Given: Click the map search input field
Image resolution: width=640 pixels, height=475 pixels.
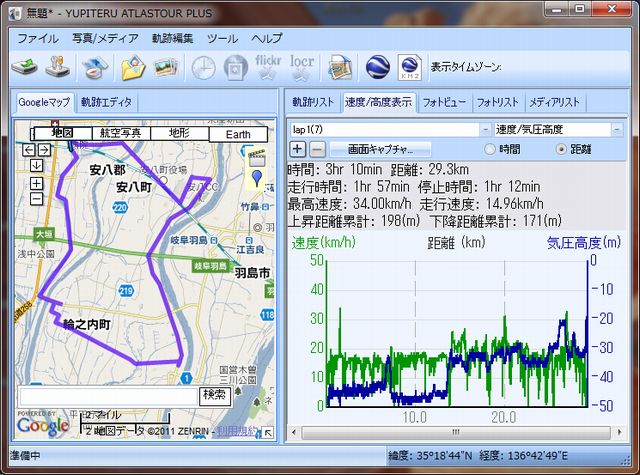Looking at the screenshot, I should point(109,395).
